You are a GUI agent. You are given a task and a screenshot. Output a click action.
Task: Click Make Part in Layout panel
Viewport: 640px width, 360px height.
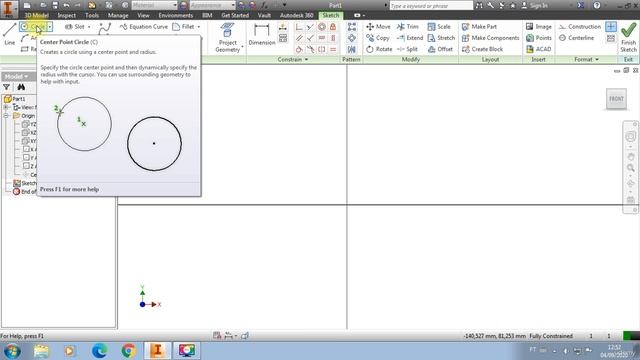pos(479,27)
